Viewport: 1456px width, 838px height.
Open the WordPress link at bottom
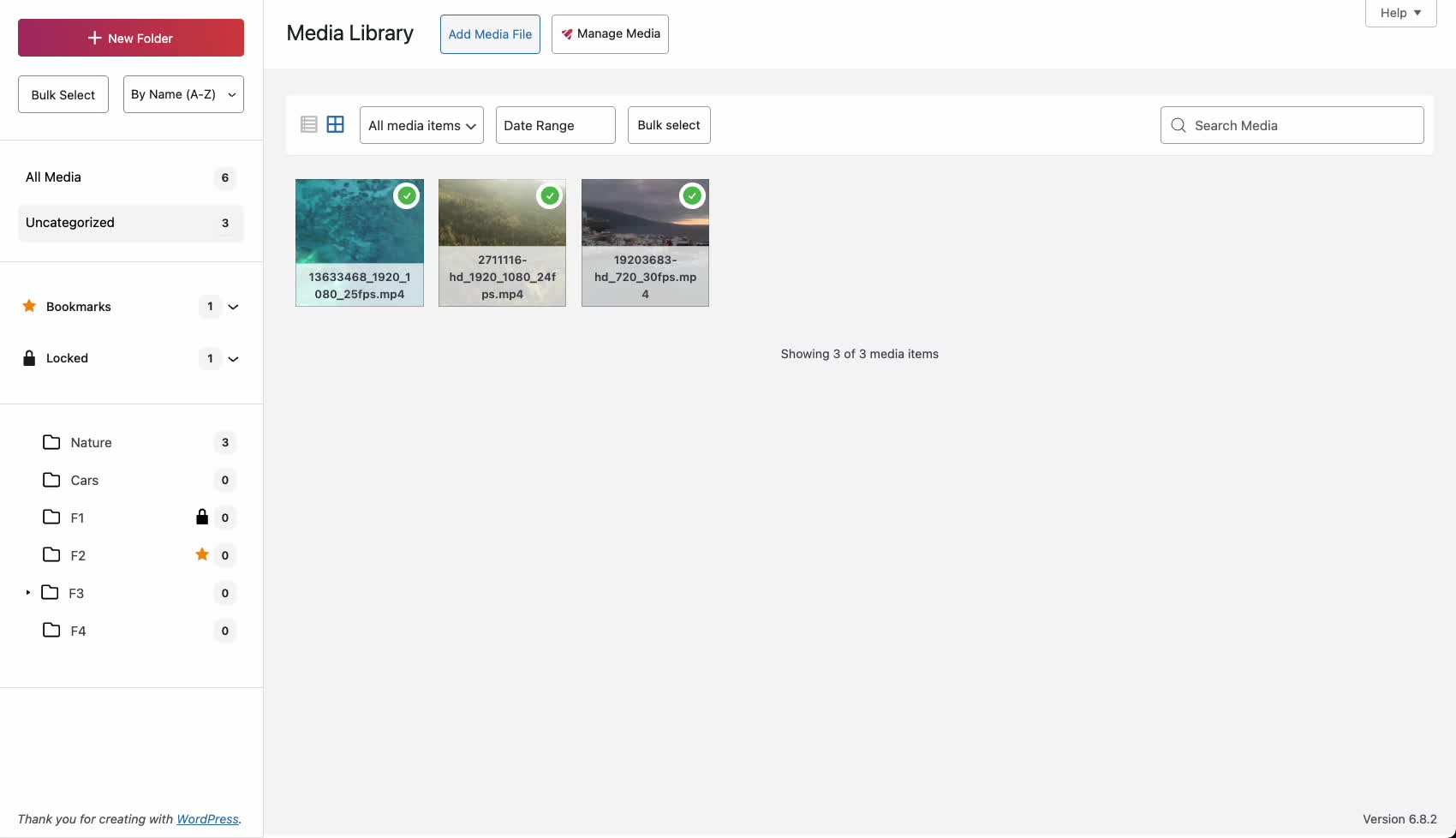pyautogui.click(x=207, y=819)
